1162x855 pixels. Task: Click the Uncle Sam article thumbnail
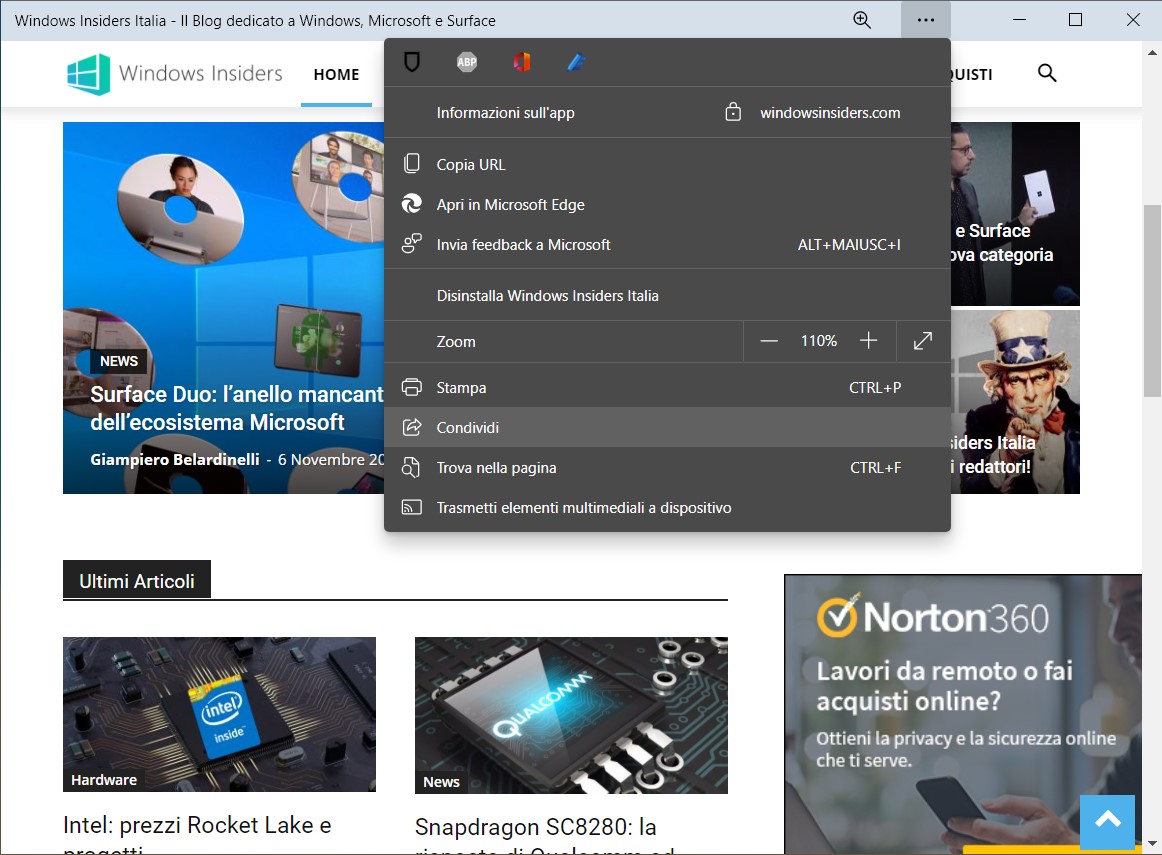tap(1015, 402)
